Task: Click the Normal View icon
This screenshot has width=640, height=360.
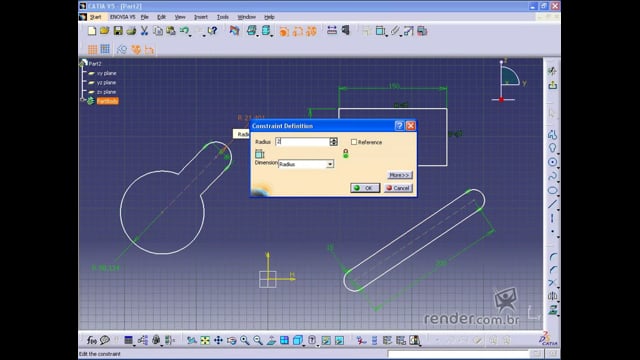Action: pos(271,340)
